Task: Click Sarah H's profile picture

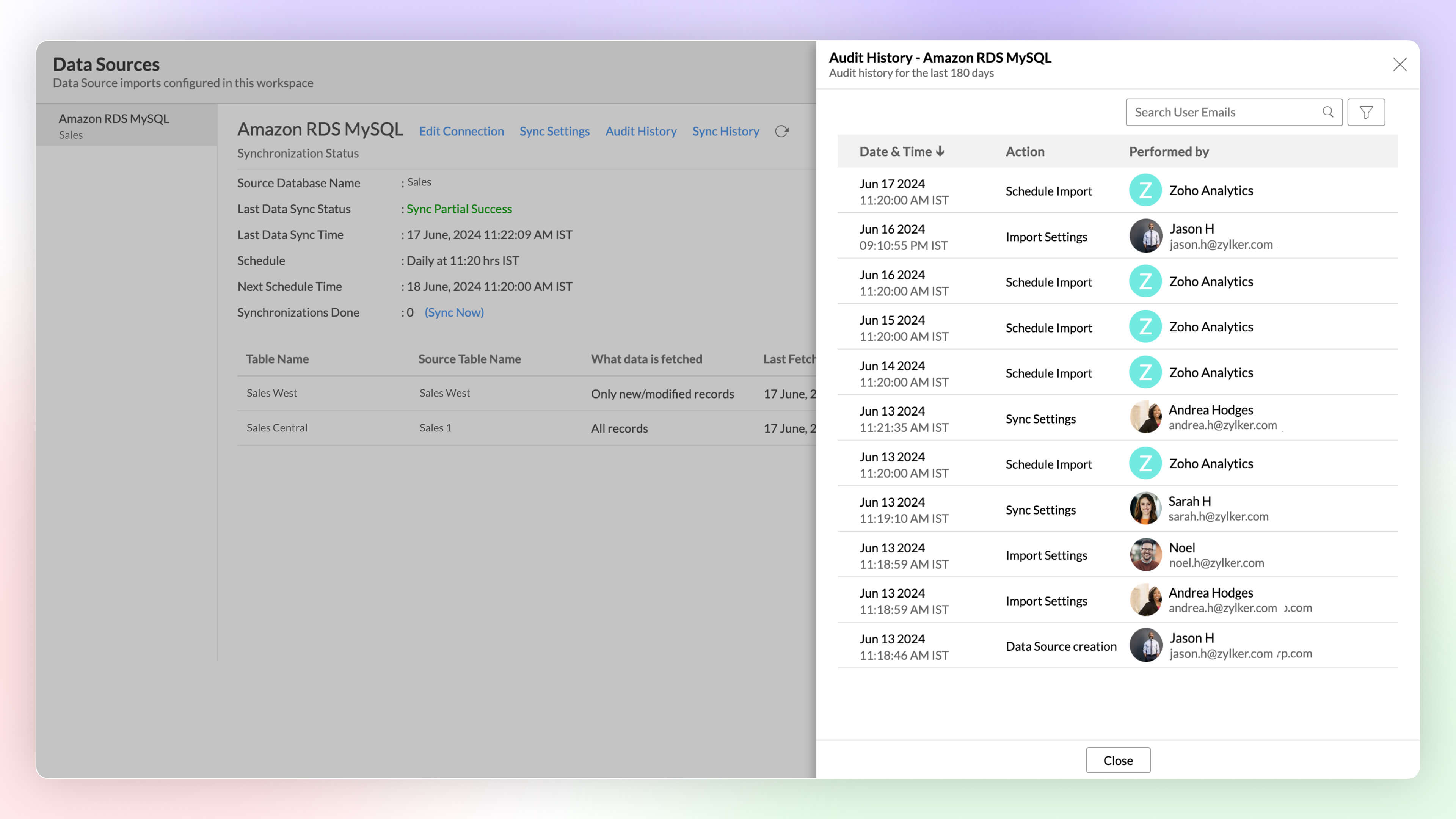Action: (x=1145, y=508)
